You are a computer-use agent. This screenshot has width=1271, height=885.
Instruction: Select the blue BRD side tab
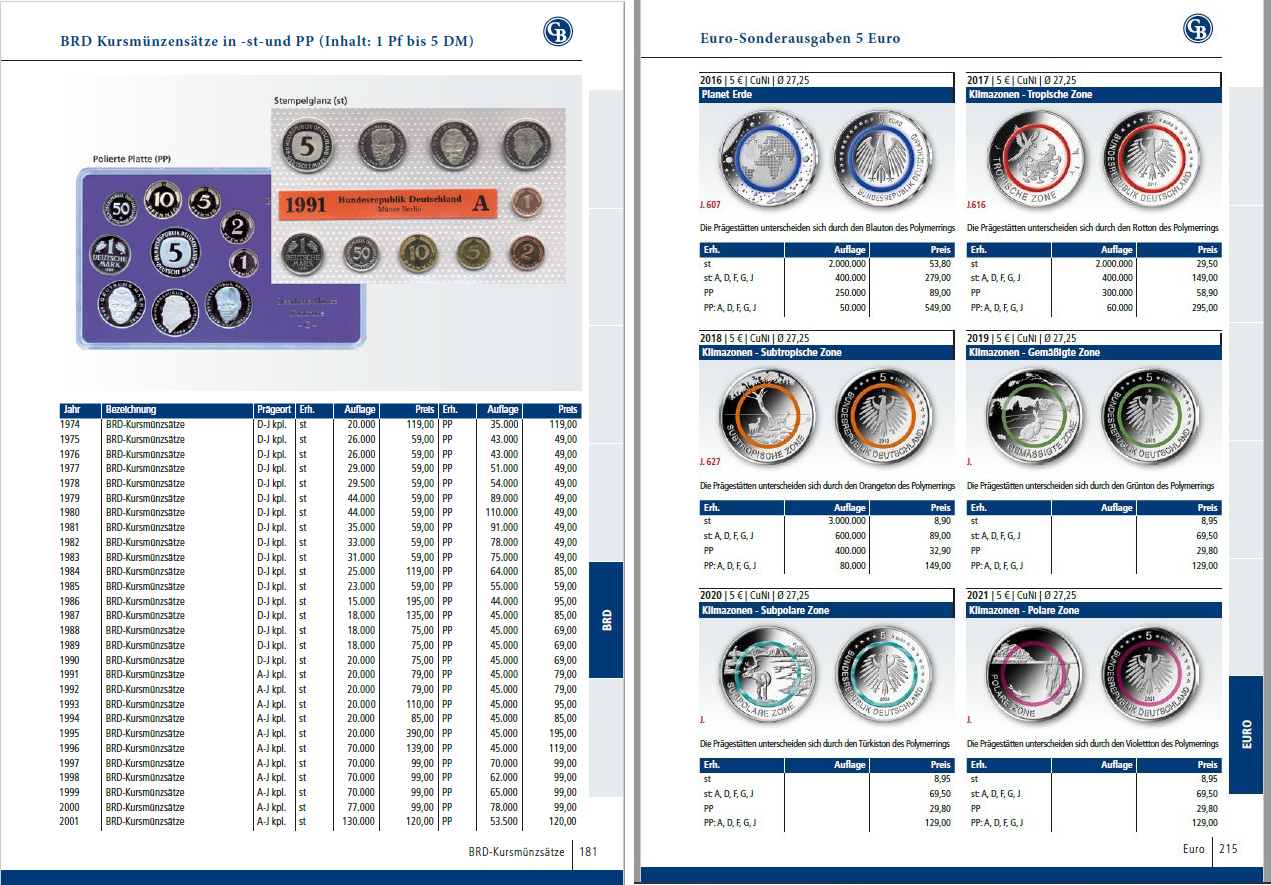click(606, 620)
